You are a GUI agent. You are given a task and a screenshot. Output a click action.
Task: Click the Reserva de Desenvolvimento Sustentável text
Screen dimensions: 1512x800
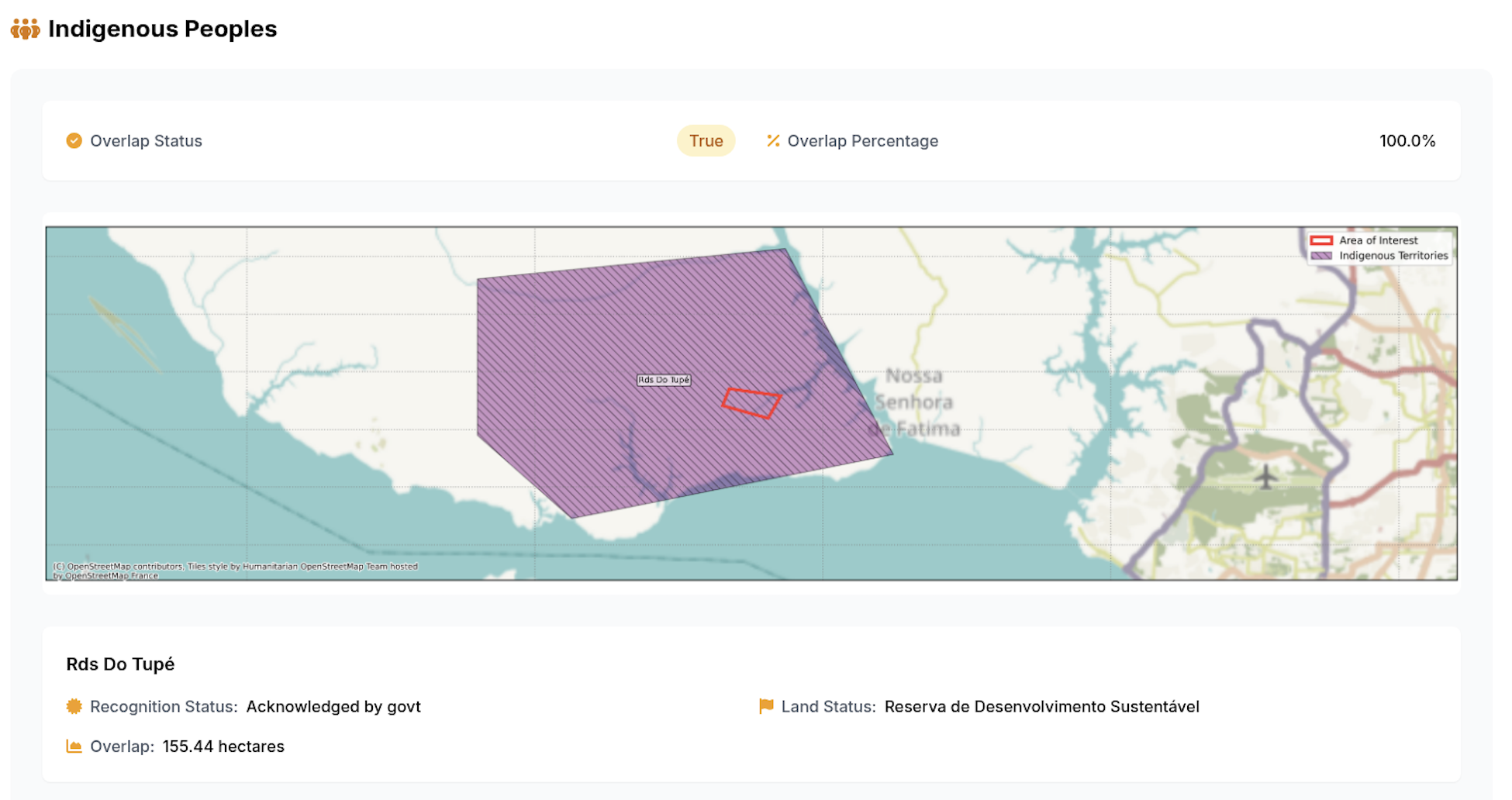click(x=1041, y=706)
